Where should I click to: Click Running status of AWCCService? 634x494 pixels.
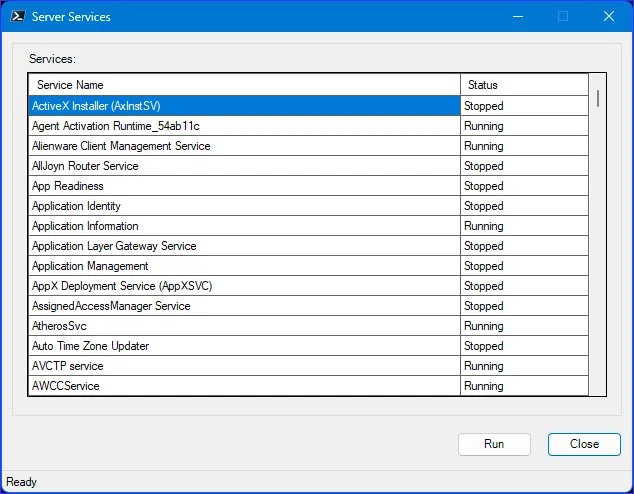pos(524,386)
